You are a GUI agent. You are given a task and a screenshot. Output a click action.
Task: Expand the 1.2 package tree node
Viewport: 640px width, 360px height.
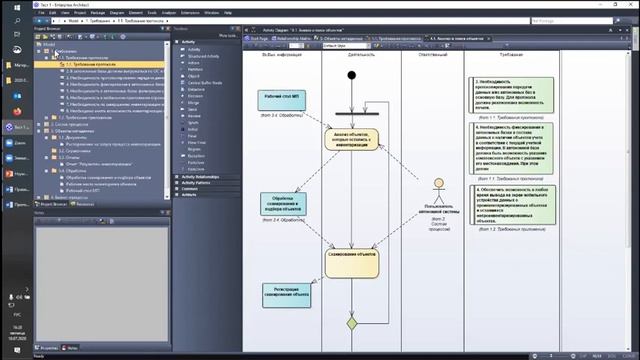pyautogui.click(x=47, y=118)
